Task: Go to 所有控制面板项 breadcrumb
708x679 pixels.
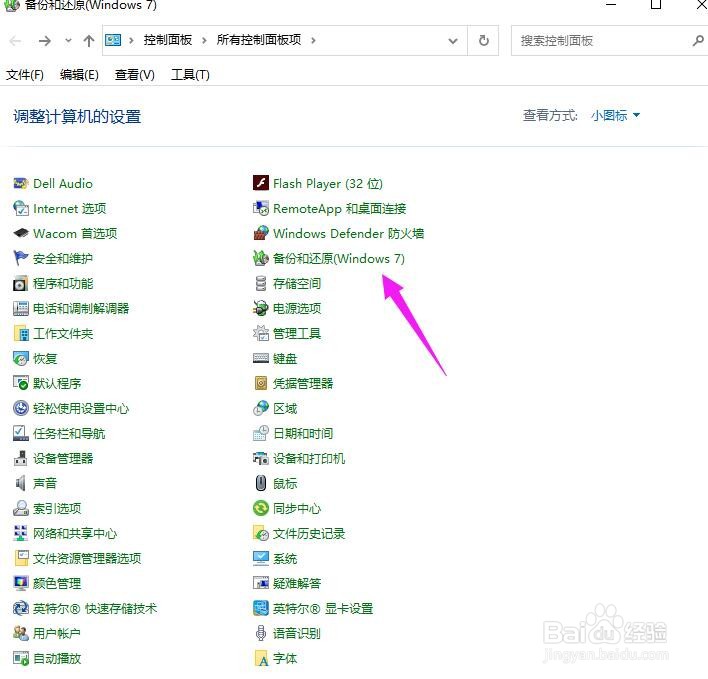Action: pyautogui.click(x=259, y=40)
